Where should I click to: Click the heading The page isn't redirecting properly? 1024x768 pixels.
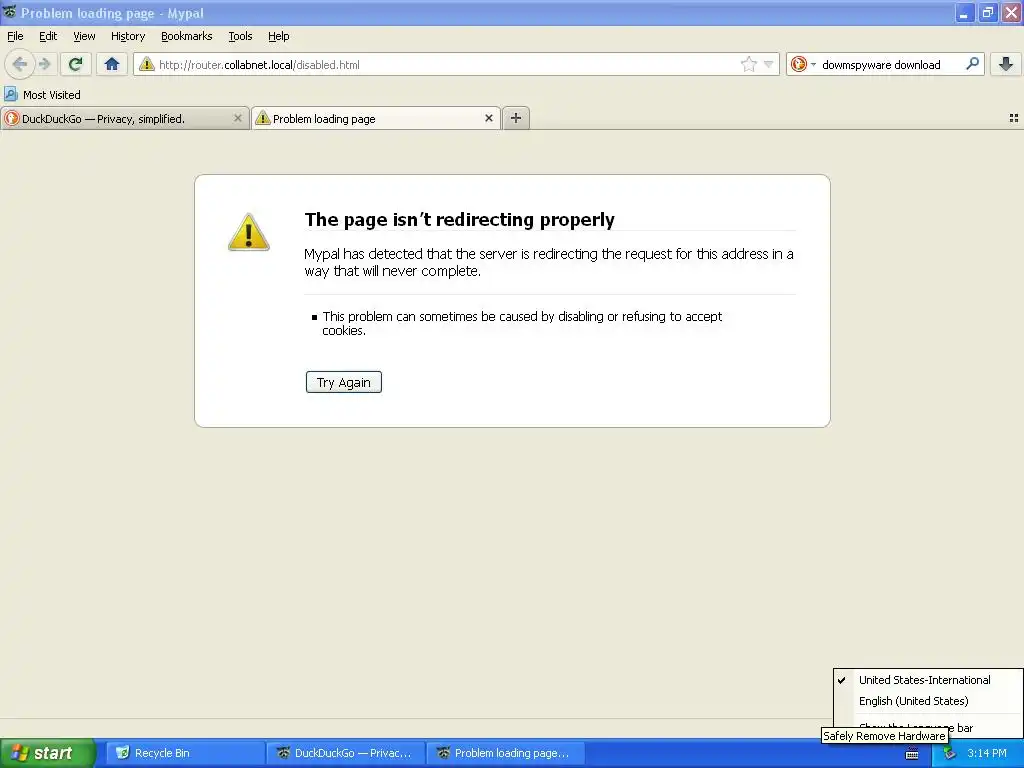point(459,219)
